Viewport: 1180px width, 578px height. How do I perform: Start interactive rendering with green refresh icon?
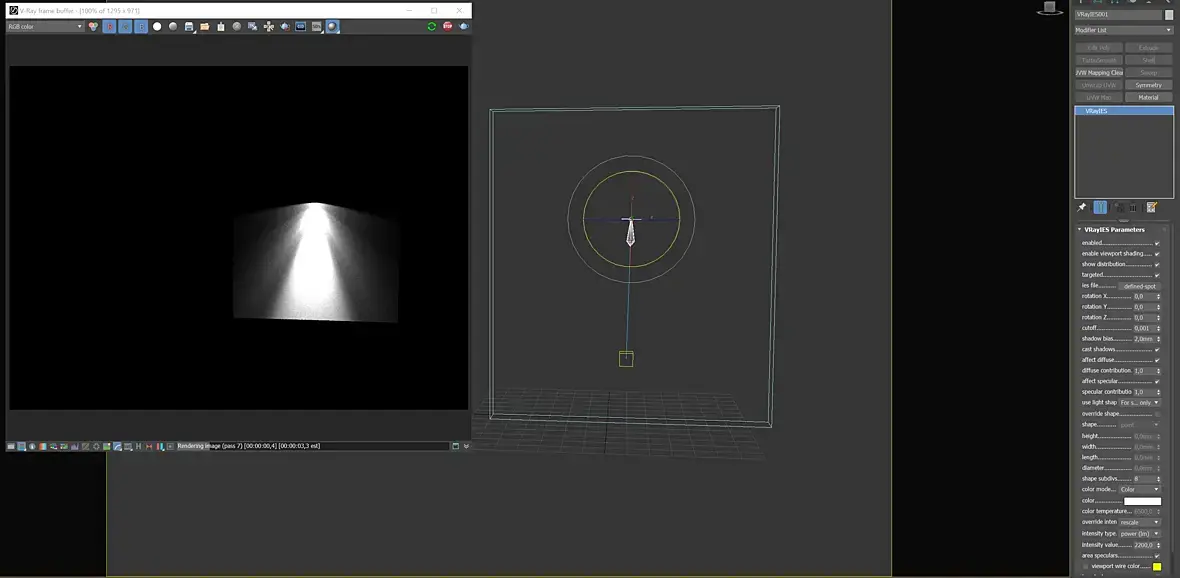(x=431, y=26)
